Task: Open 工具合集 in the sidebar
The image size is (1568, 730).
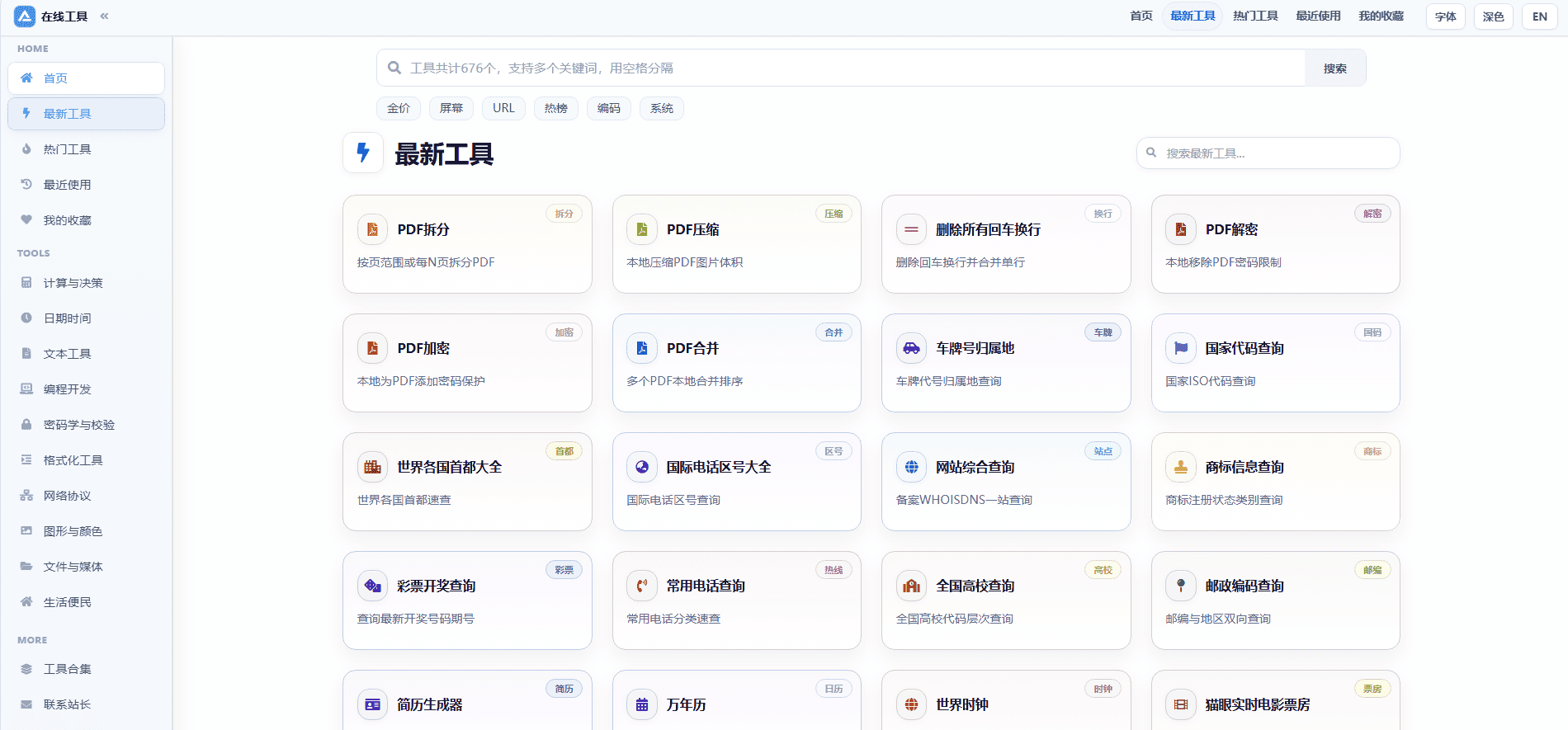Action: coord(86,669)
